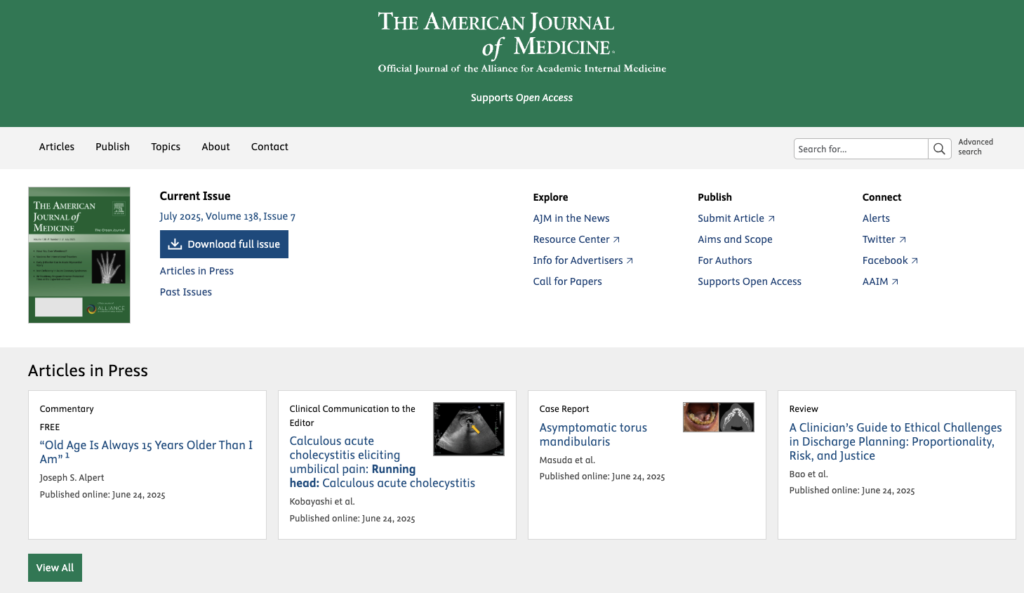Click the external arrow beside Facebook

pos(914,261)
